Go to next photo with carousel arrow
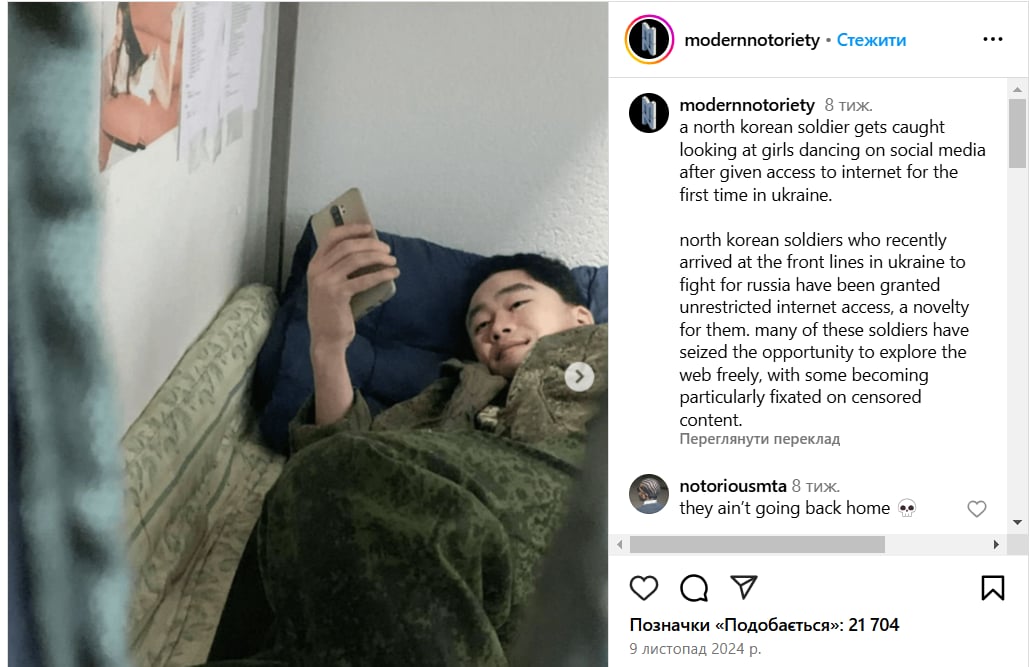 click(579, 376)
